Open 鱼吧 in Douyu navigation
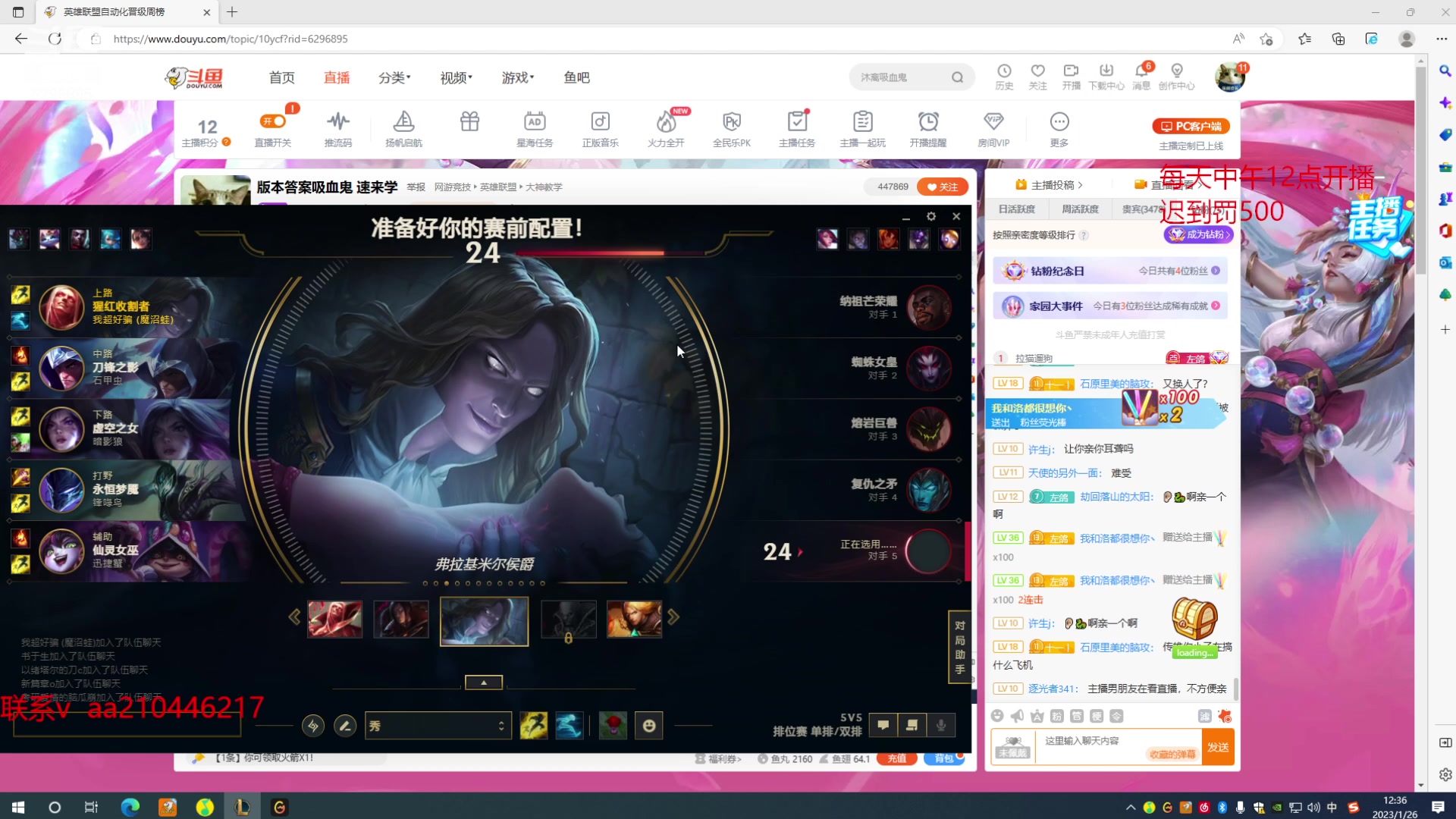The width and height of the screenshot is (1456, 819). click(x=576, y=77)
